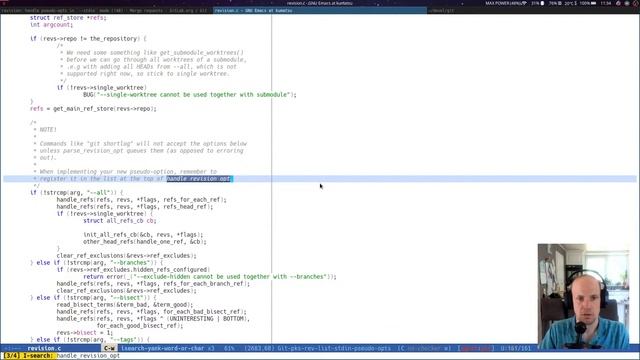Click the Wi-Fi icon in system tray
The width and height of the screenshot is (640, 360).
pyautogui.click(x=524, y=3)
